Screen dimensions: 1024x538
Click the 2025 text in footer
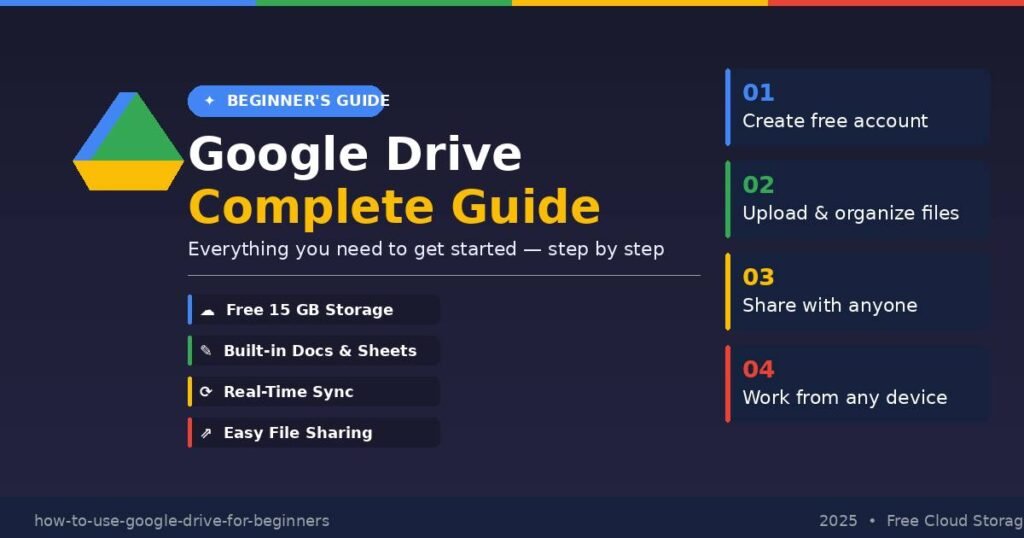[x=838, y=521]
